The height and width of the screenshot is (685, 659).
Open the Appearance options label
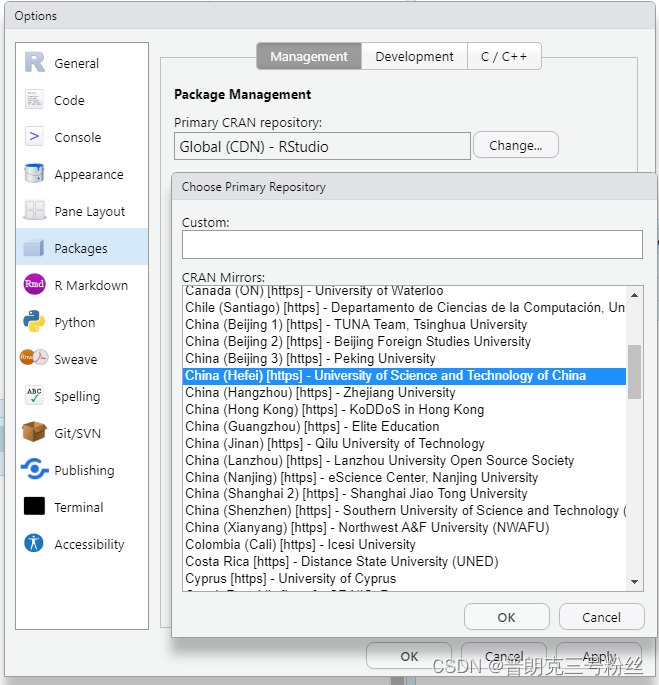[x=89, y=175]
